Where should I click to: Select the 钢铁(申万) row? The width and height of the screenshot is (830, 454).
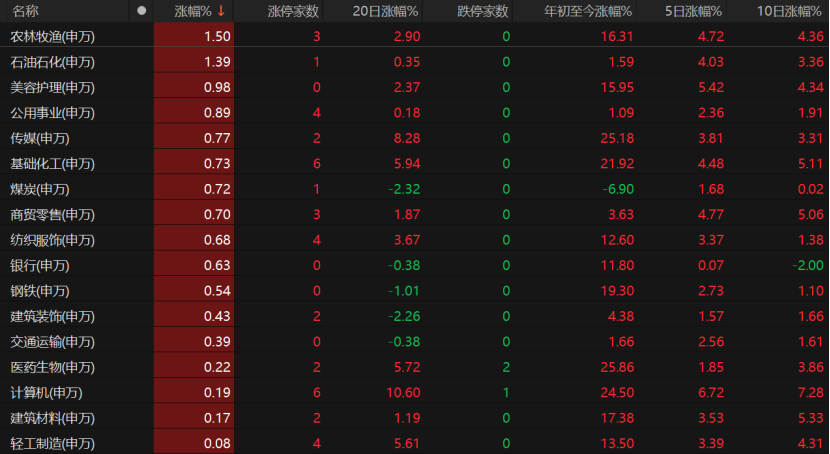pos(415,290)
